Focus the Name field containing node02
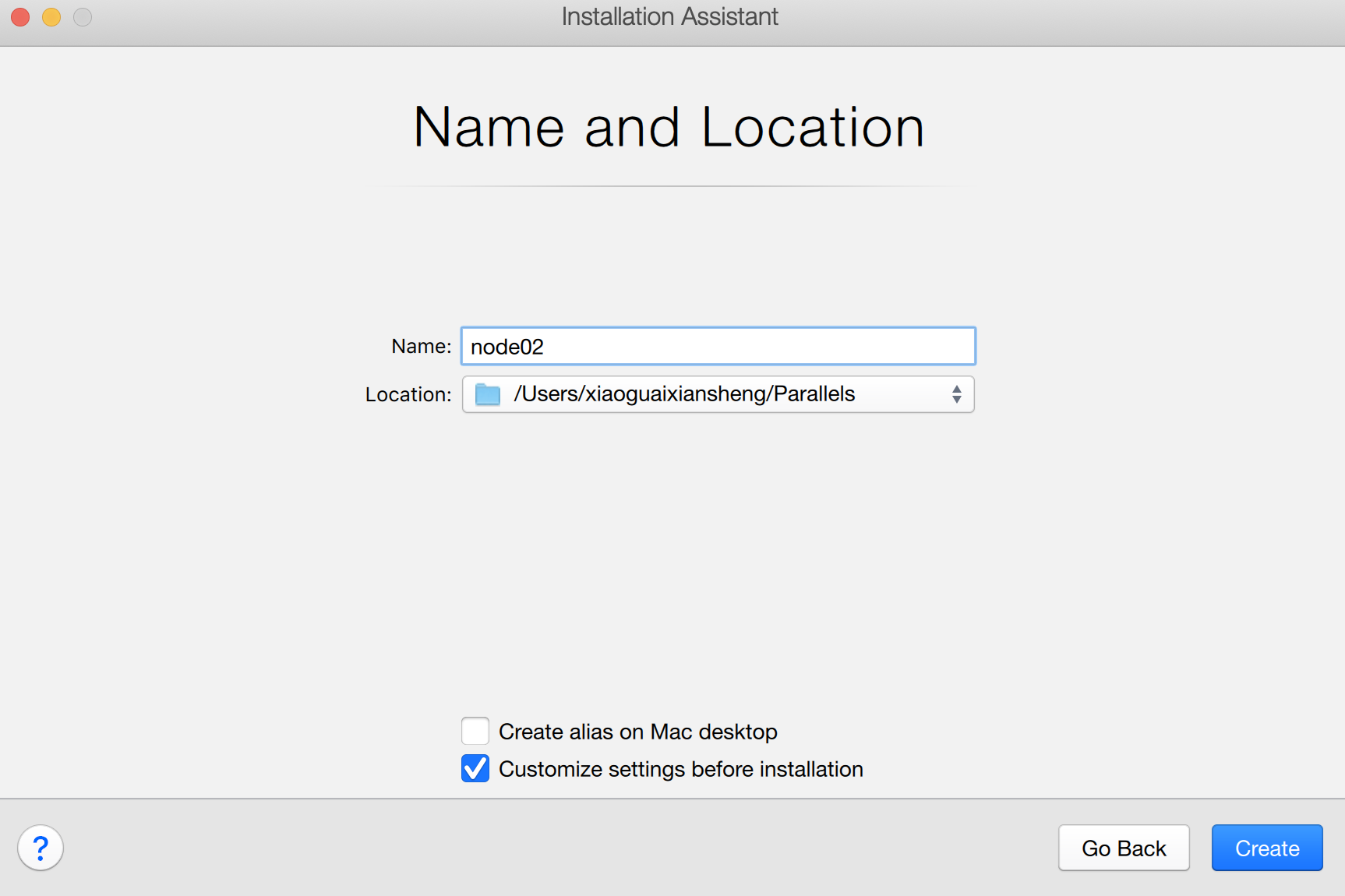This screenshot has height=896, width=1345. click(718, 346)
